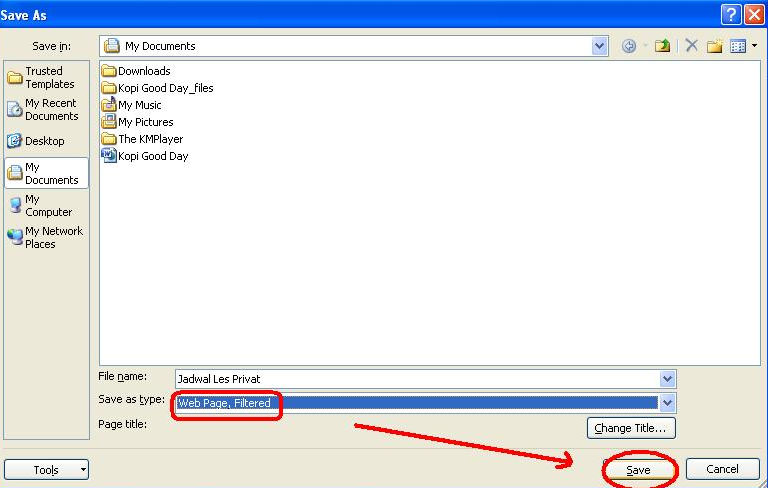Screen dimensions: 768x488
Task: Click the Change Title button
Action: (x=631, y=428)
